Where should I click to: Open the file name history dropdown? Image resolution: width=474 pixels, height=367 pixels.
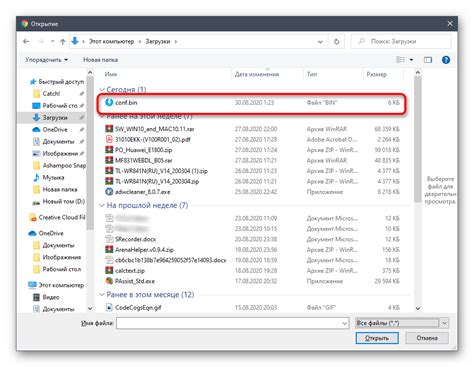(345, 323)
